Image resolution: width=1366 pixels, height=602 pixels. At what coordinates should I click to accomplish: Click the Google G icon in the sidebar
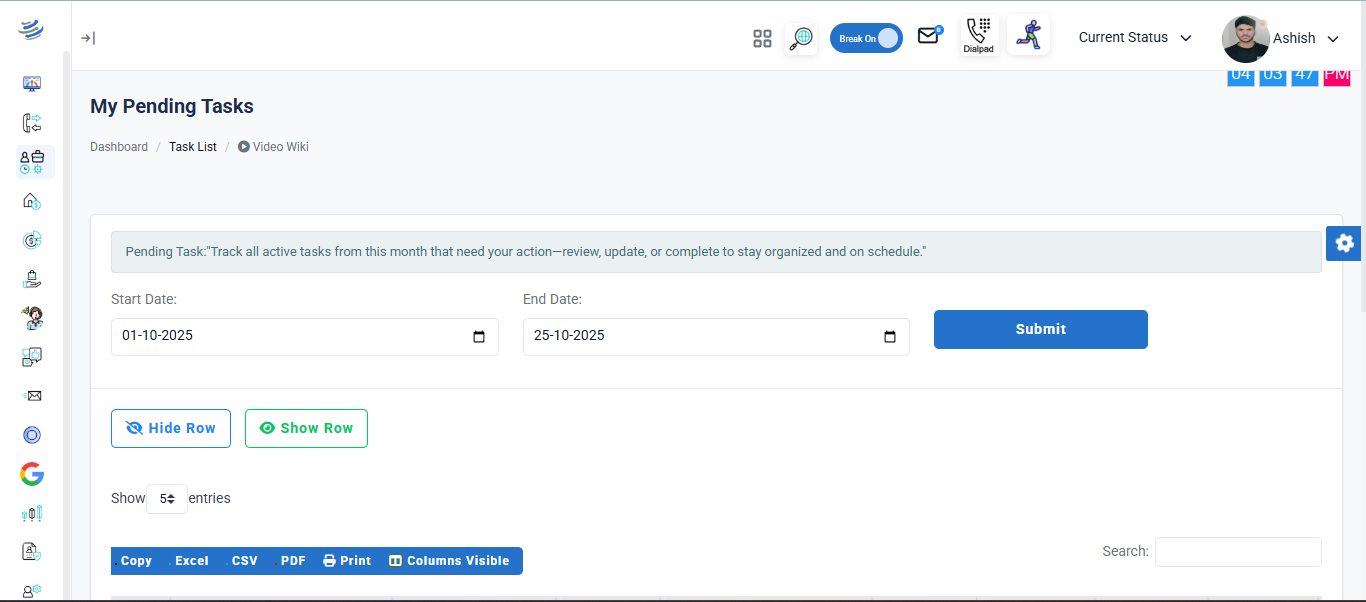click(x=31, y=474)
